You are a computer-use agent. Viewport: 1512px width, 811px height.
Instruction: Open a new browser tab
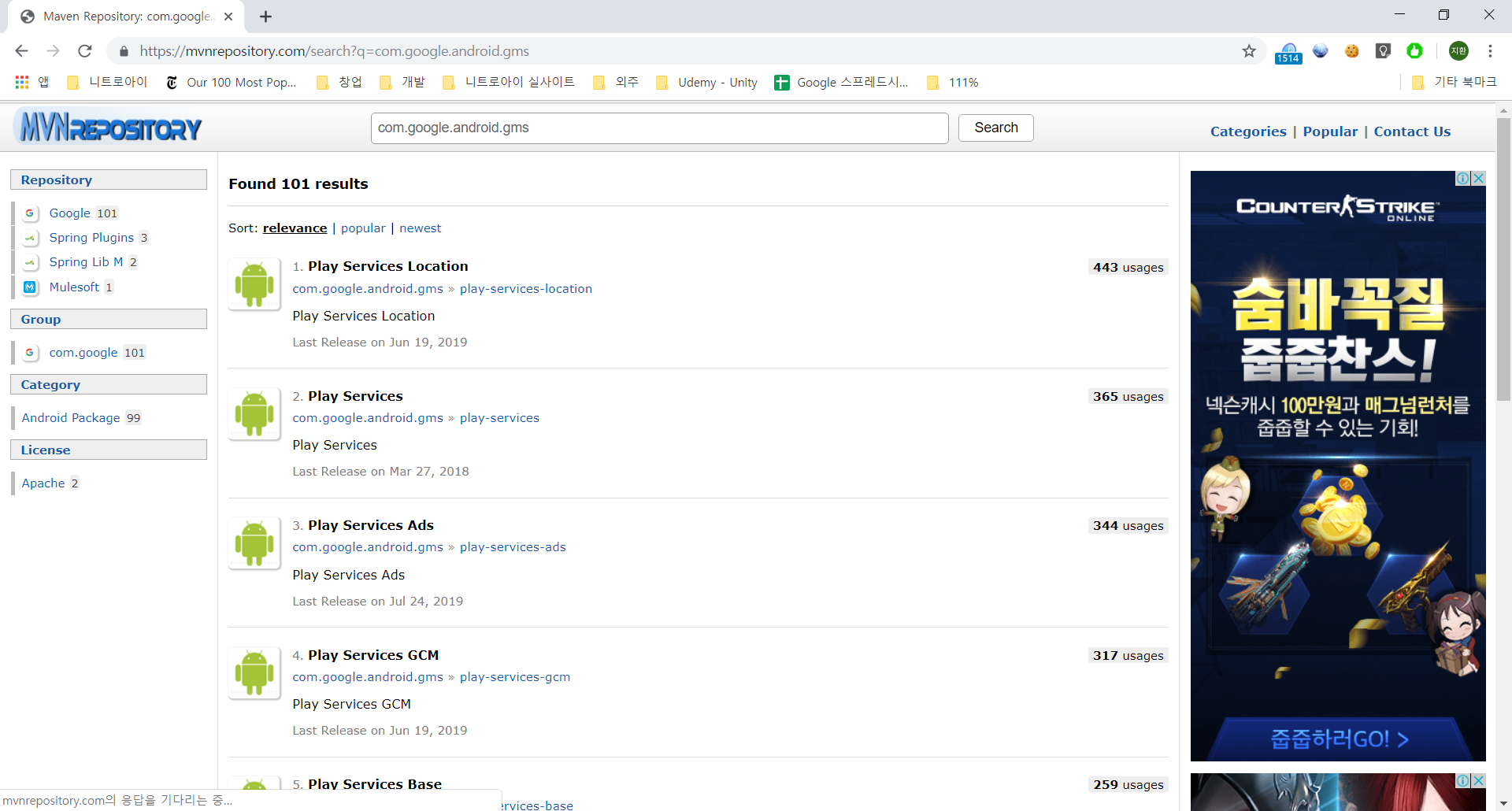click(x=266, y=17)
